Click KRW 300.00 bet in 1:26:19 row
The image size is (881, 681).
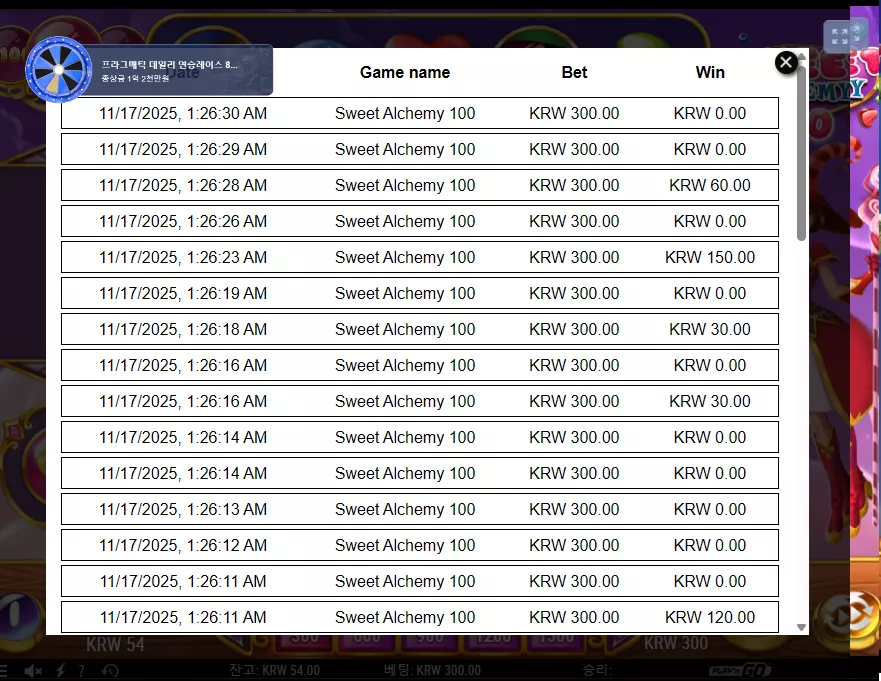click(574, 293)
